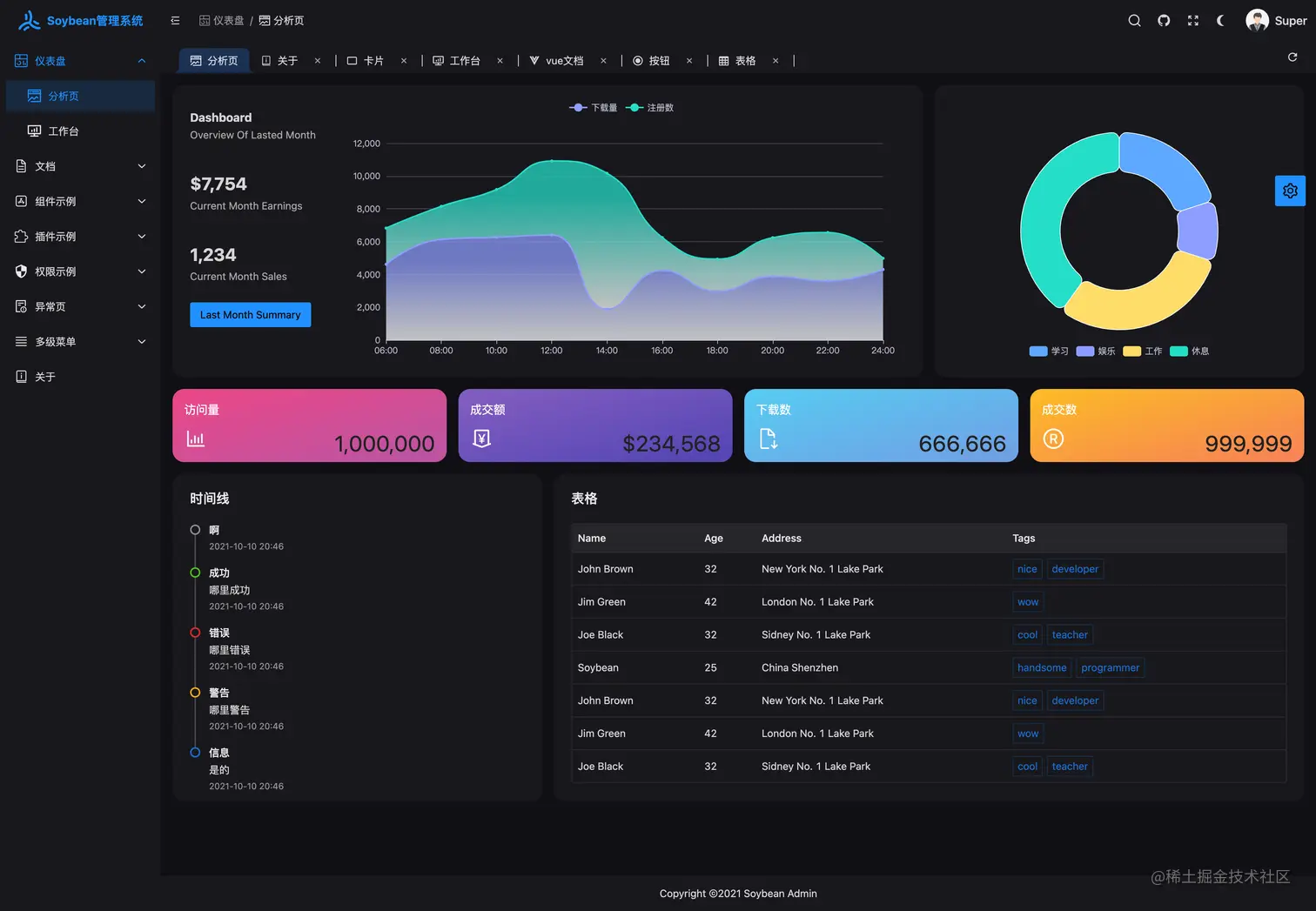
Task: Reload page with the refresh icon
Action: coord(1292,57)
